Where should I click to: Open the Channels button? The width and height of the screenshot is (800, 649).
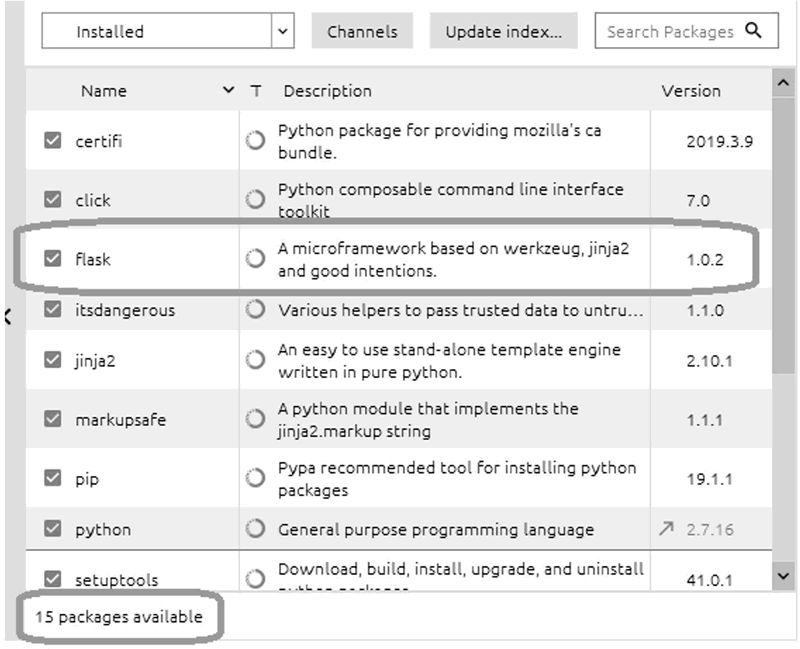click(x=362, y=32)
